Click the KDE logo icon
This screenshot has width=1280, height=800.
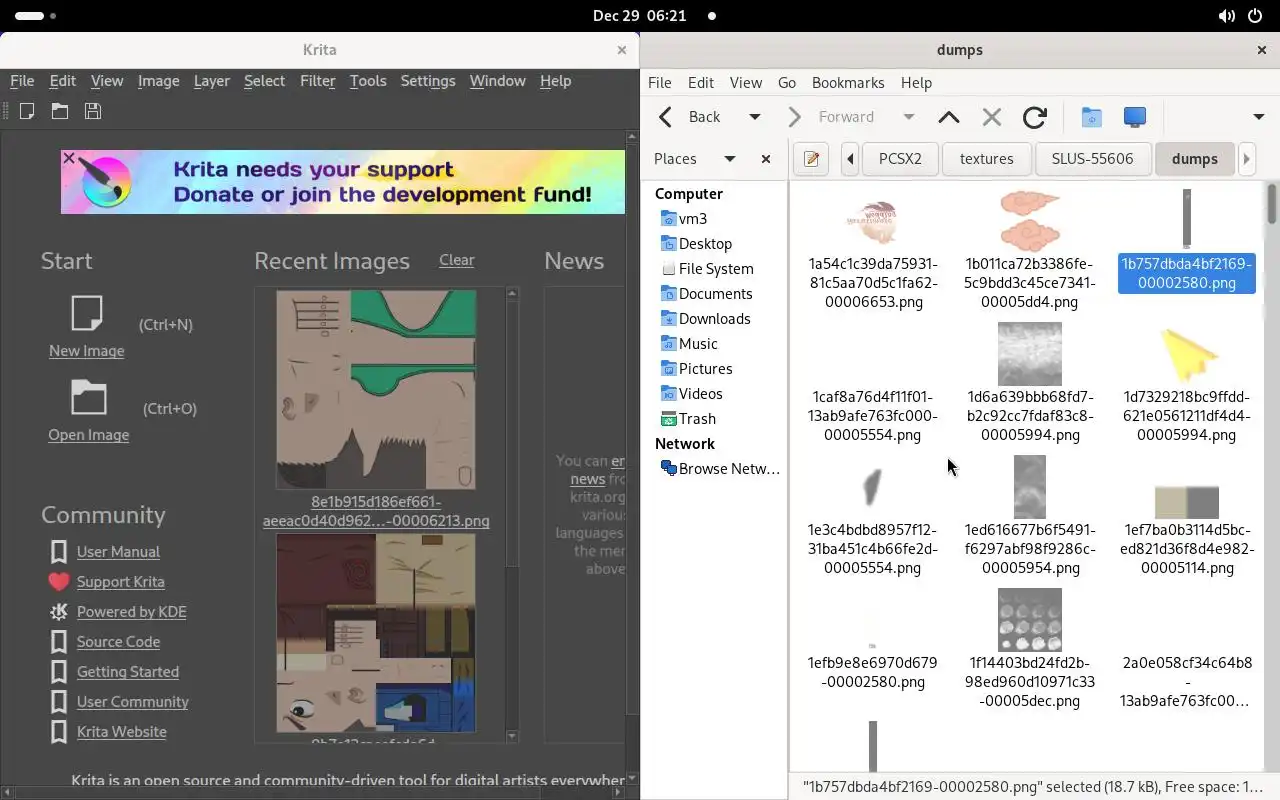[x=59, y=612]
